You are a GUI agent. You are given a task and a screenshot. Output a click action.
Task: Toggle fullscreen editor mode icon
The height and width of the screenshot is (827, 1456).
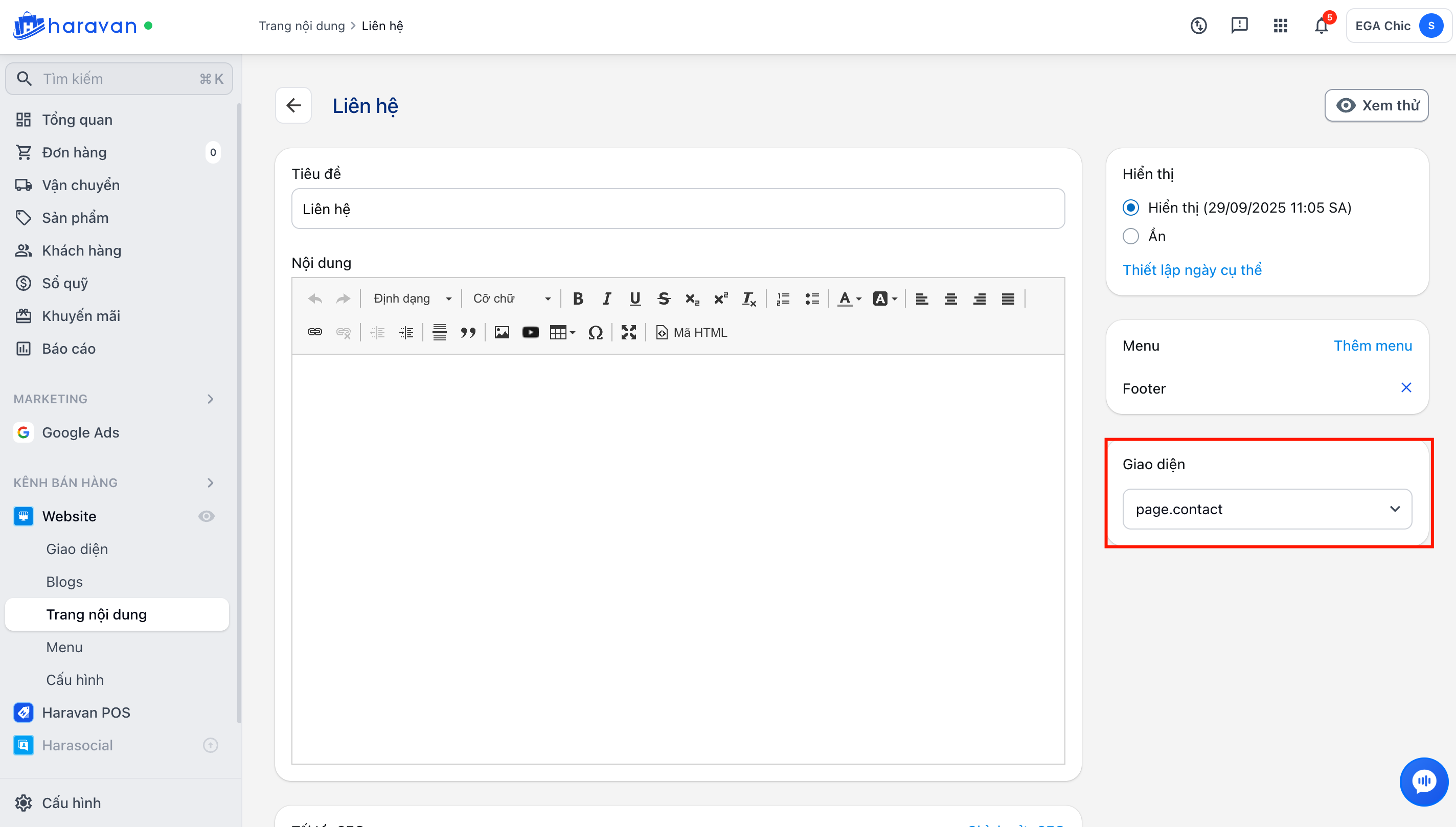pyautogui.click(x=628, y=333)
